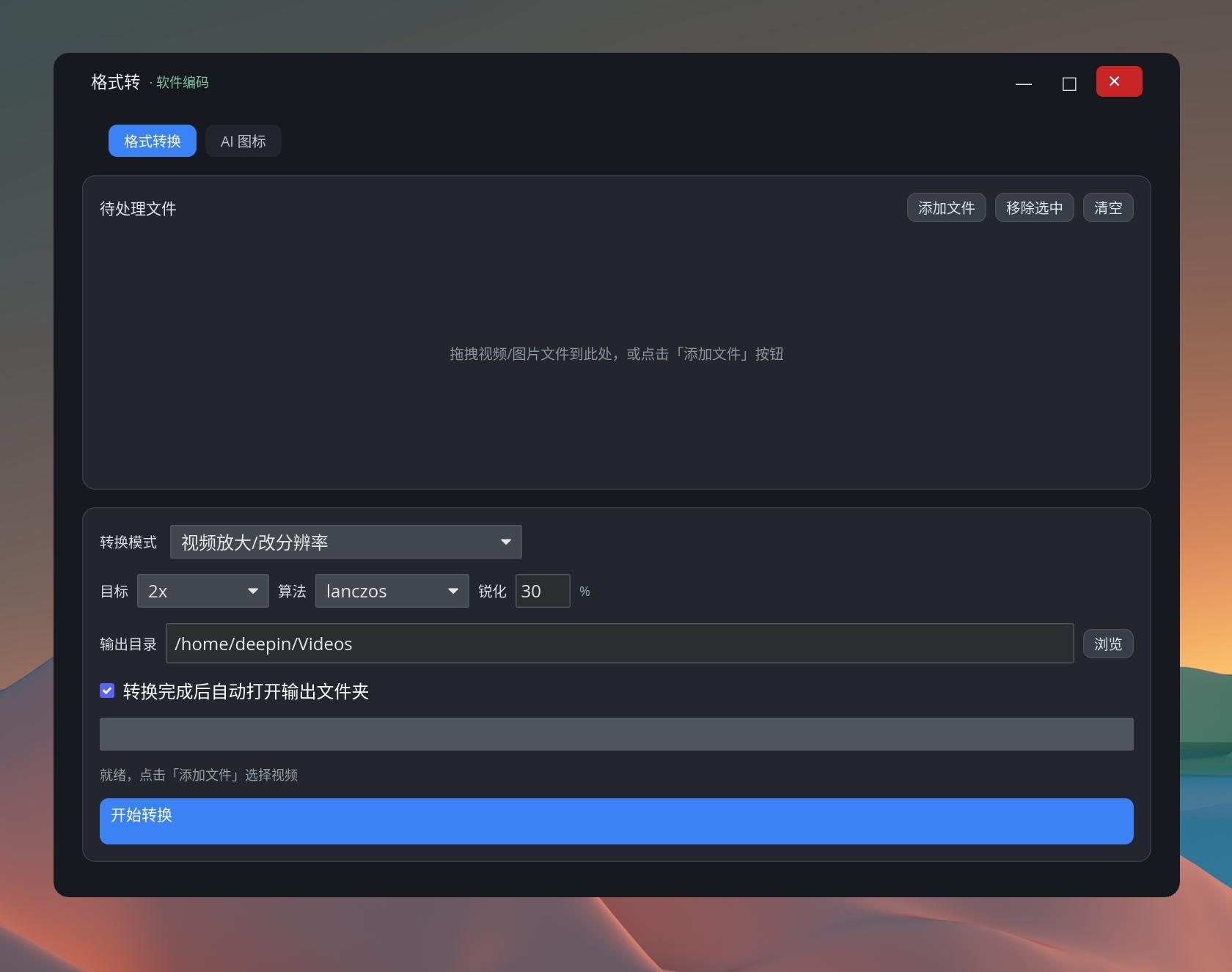Image resolution: width=1232 pixels, height=972 pixels.
Task: Clear the file list with 清空
Action: tap(1108, 207)
